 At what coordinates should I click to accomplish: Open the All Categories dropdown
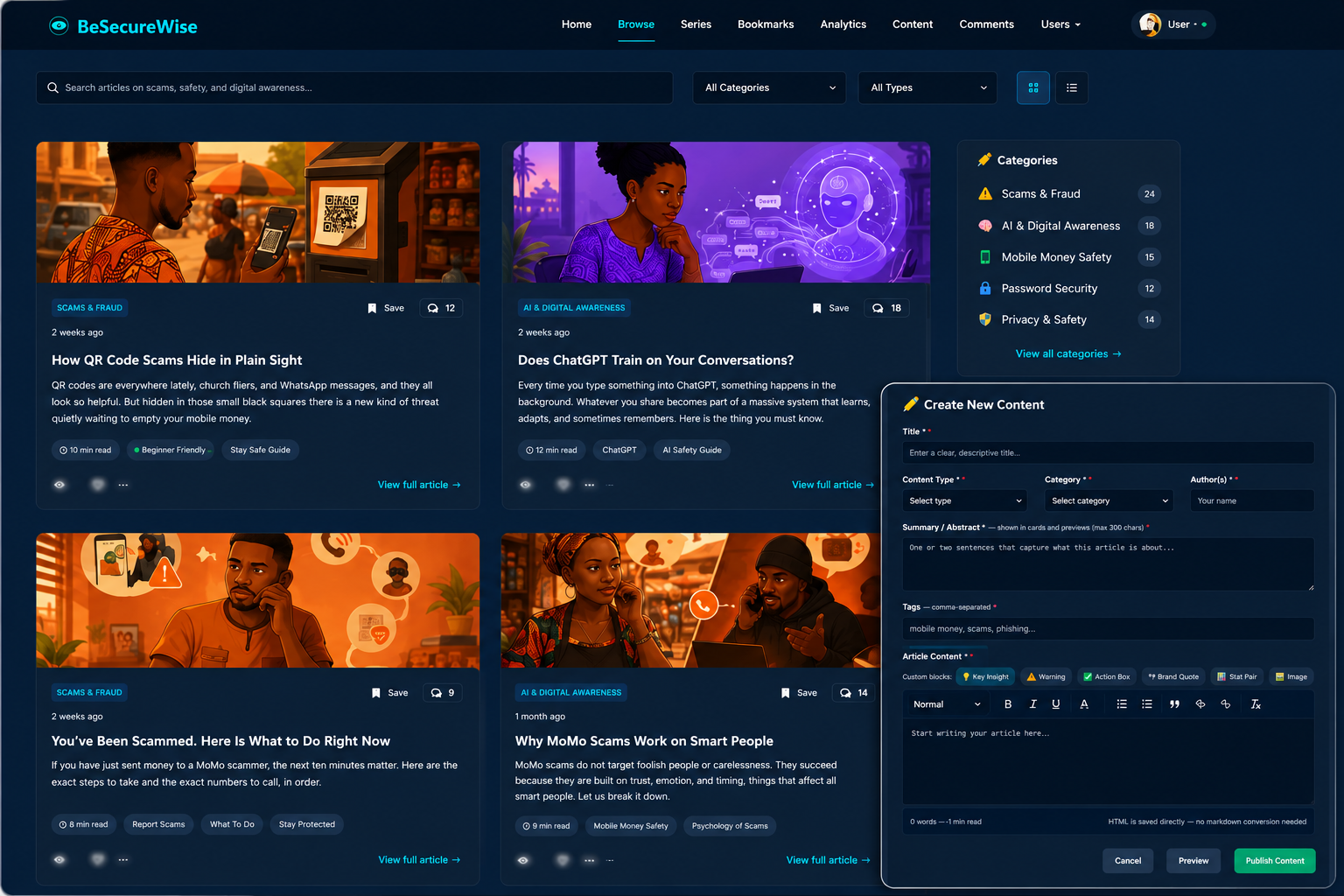click(769, 87)
